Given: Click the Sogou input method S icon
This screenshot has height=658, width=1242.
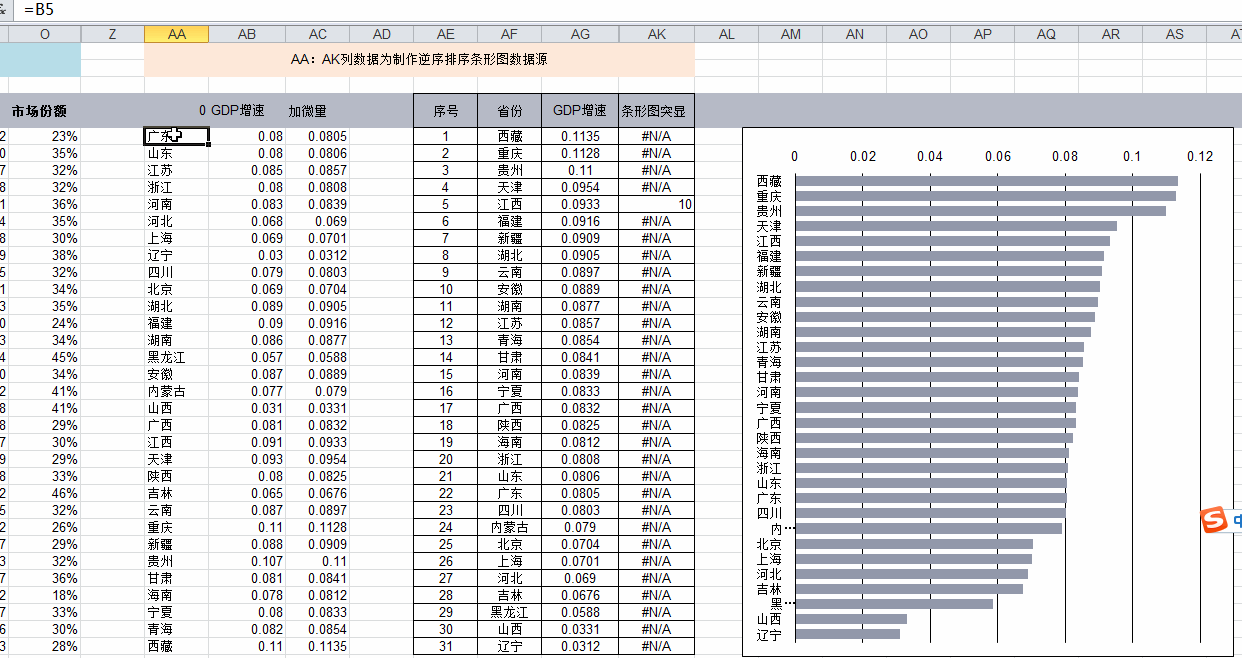Looking at the screenshot, I should (x=1214, y=521).
